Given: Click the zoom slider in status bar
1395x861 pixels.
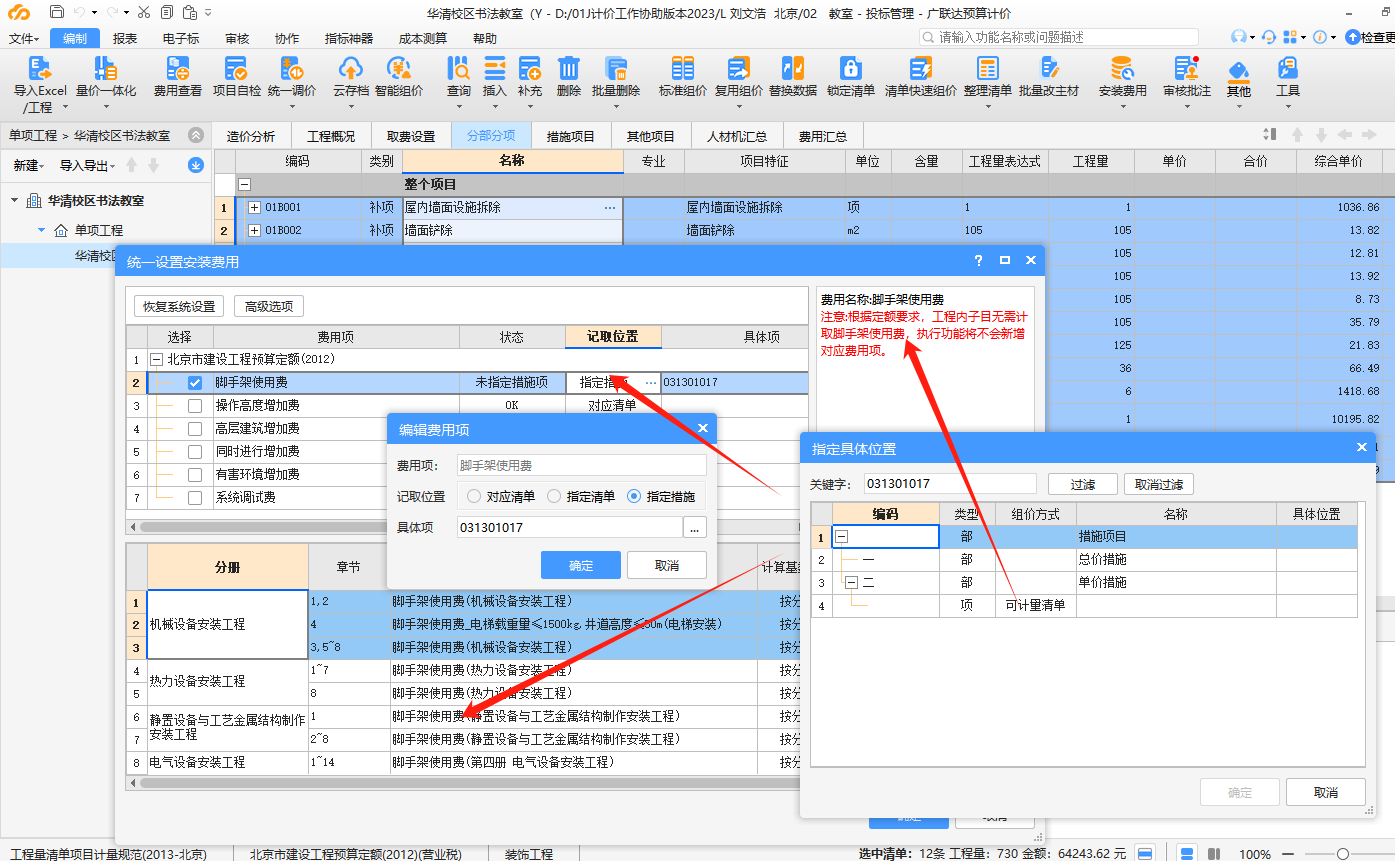Looking at the screenshot, I should point(1343,854).
